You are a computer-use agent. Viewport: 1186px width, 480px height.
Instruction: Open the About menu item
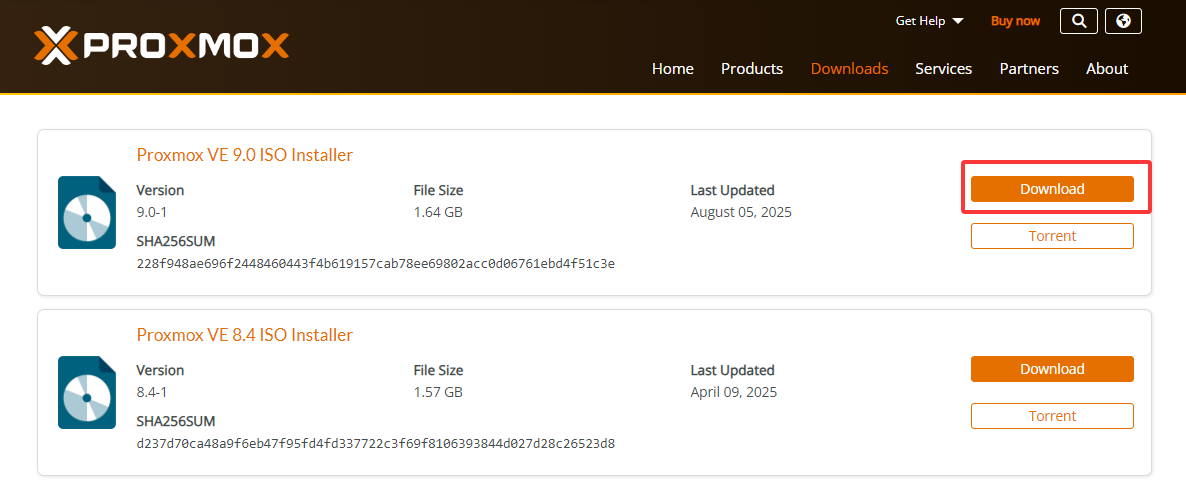click(1107, 69)
